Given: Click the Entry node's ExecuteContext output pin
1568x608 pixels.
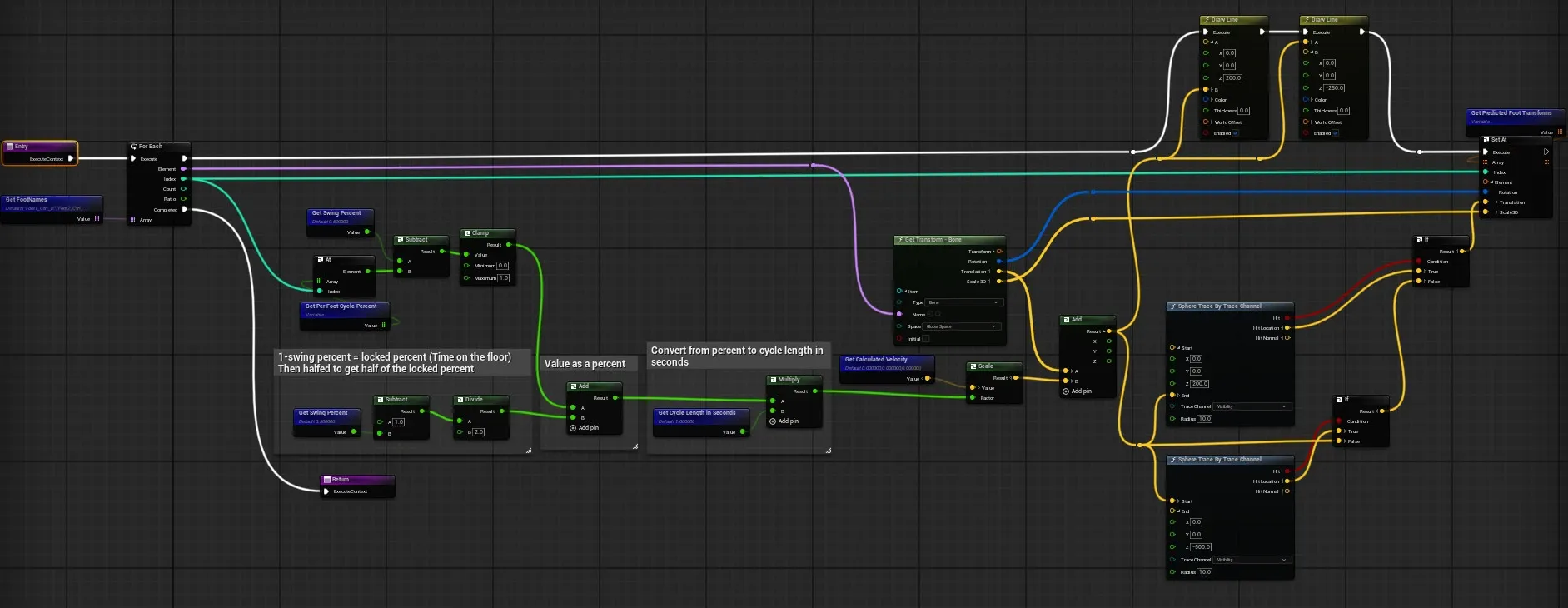Looking at the screenshot, I should tap(71, 158).
